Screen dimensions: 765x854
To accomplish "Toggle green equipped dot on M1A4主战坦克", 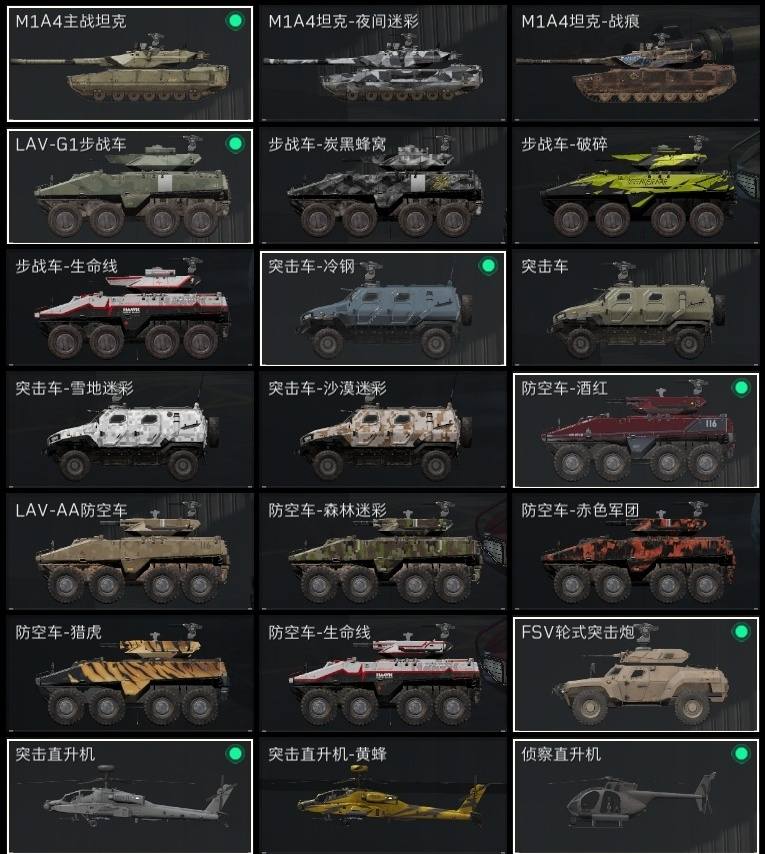I will click(x=235, y=21).
